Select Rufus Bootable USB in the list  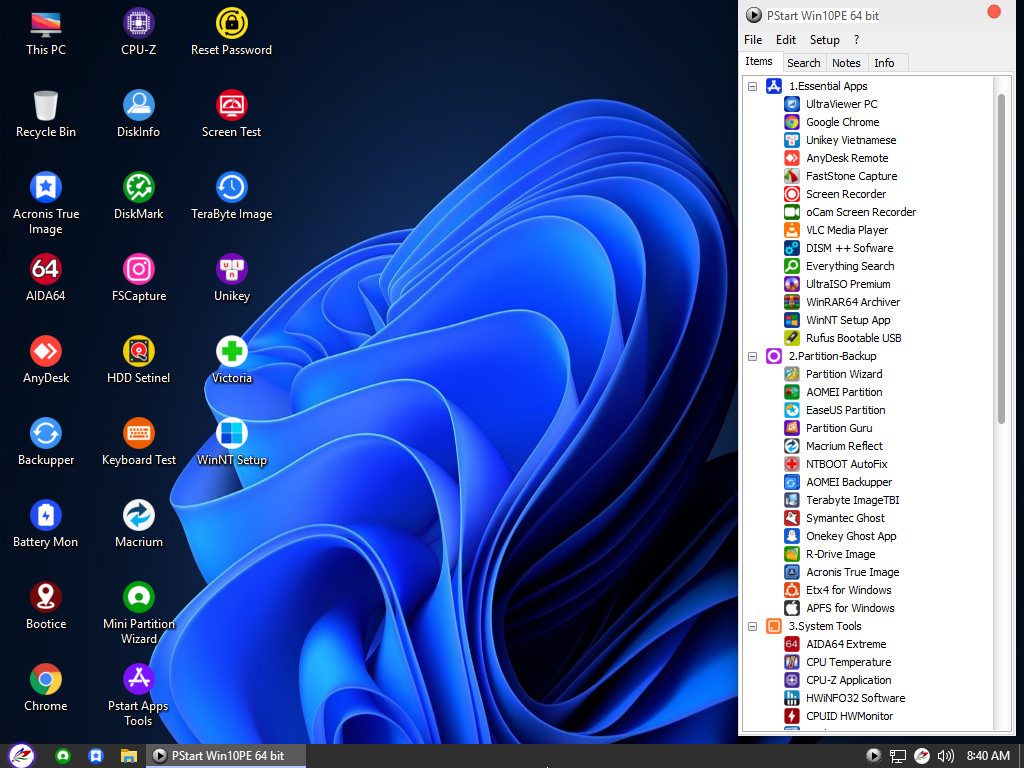point(853,338)
